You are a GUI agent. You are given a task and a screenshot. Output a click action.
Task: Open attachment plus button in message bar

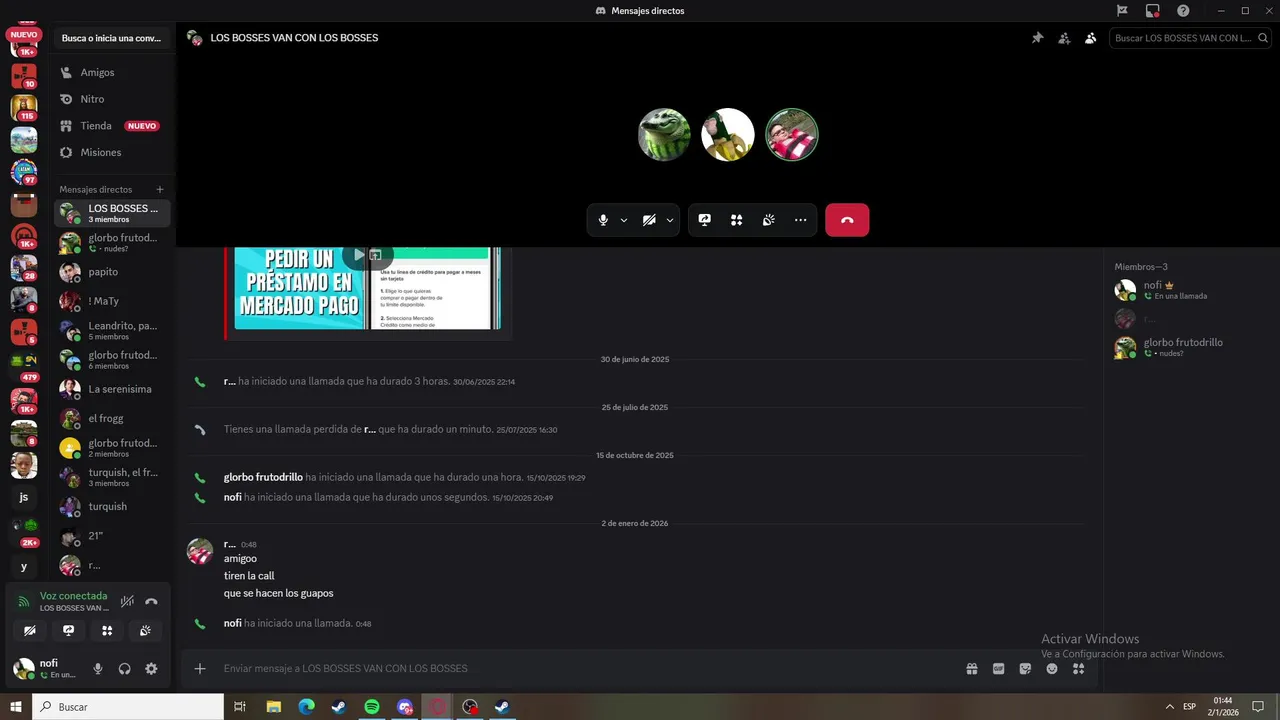pyautogui.click(x=200, y=668)
